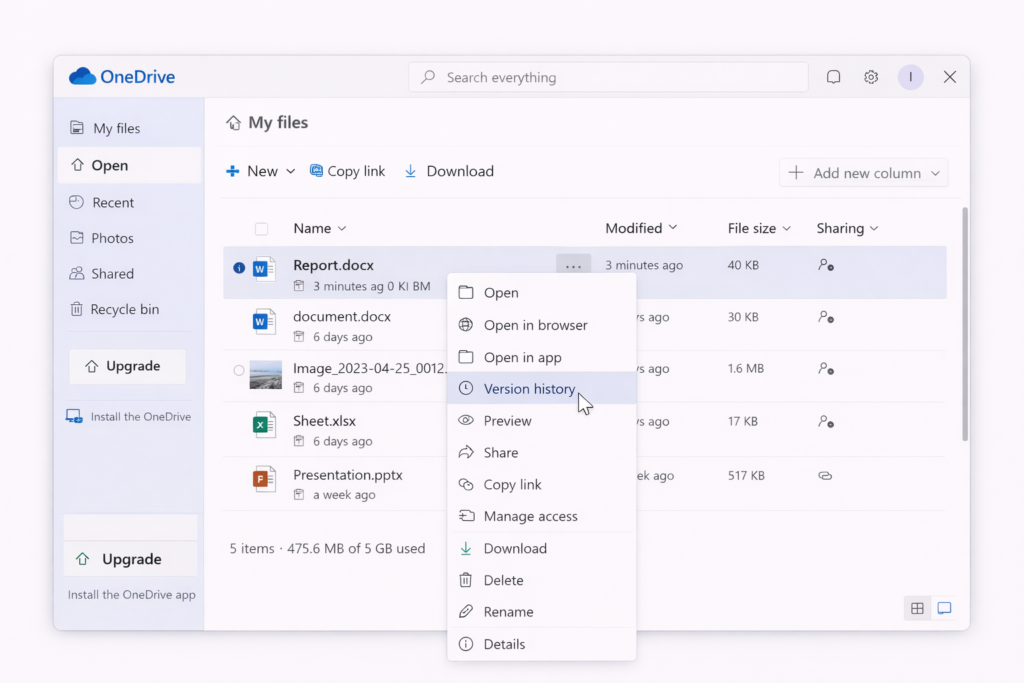
Task: Click the sharing icon in the Image_2023 row
Action: (825, 369)
